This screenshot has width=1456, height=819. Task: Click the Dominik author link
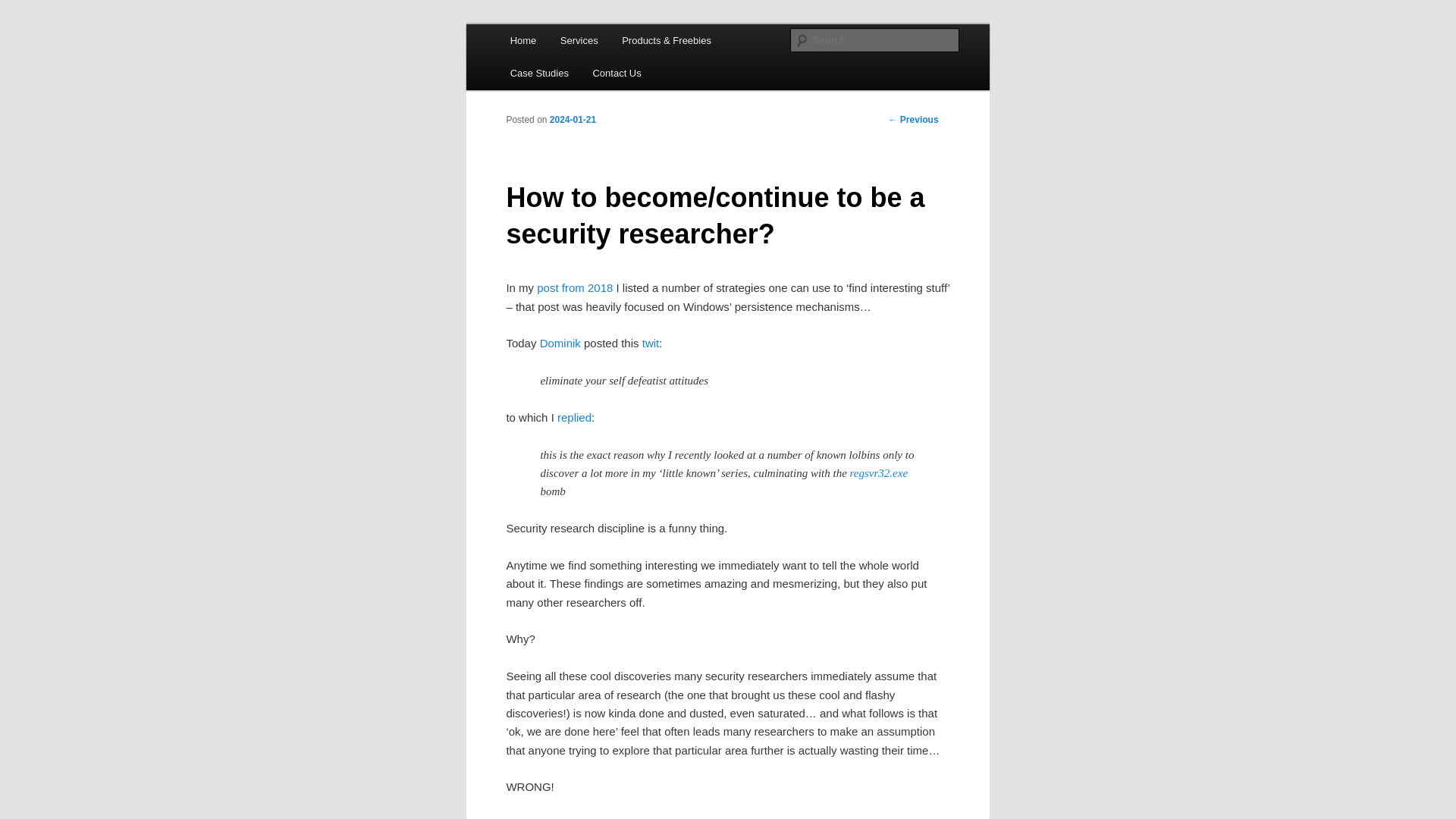(x=560, y=343)
